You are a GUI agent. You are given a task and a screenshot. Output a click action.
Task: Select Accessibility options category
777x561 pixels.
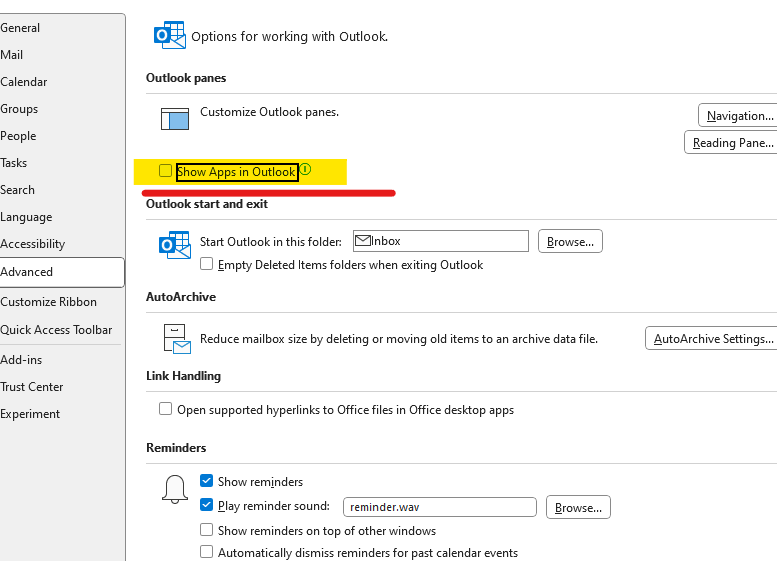point(33,244)
